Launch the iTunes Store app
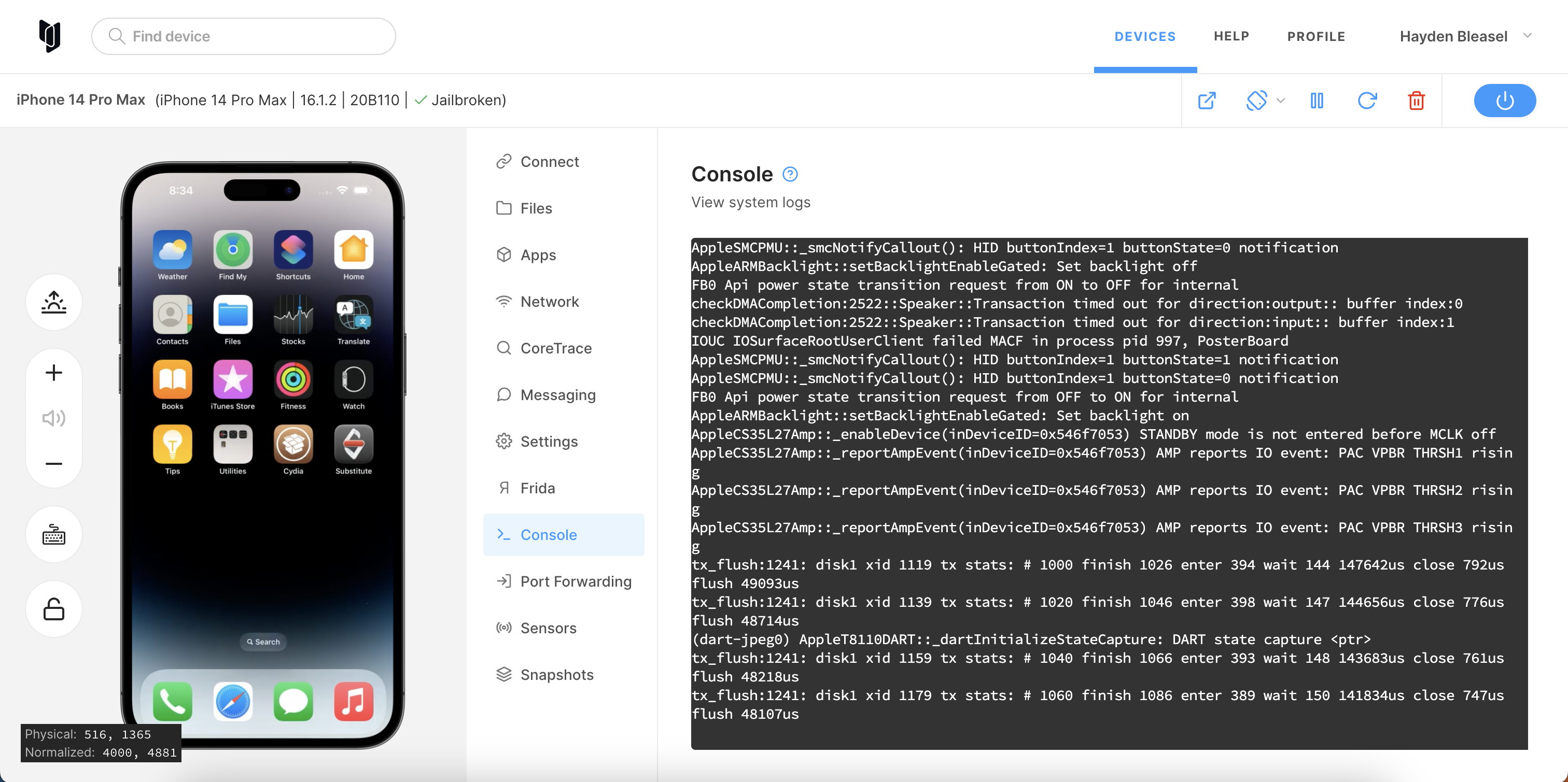 [232, 379]
